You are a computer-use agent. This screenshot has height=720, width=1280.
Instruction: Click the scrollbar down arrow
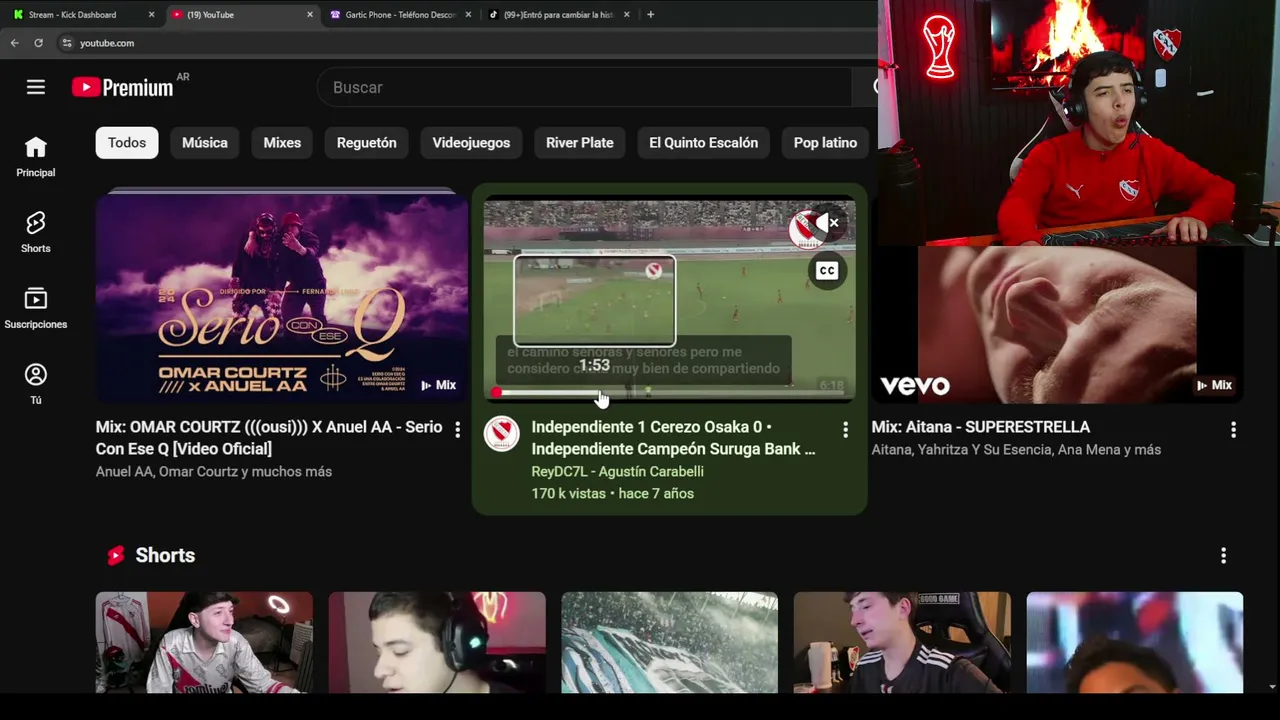coord(1272,687)
